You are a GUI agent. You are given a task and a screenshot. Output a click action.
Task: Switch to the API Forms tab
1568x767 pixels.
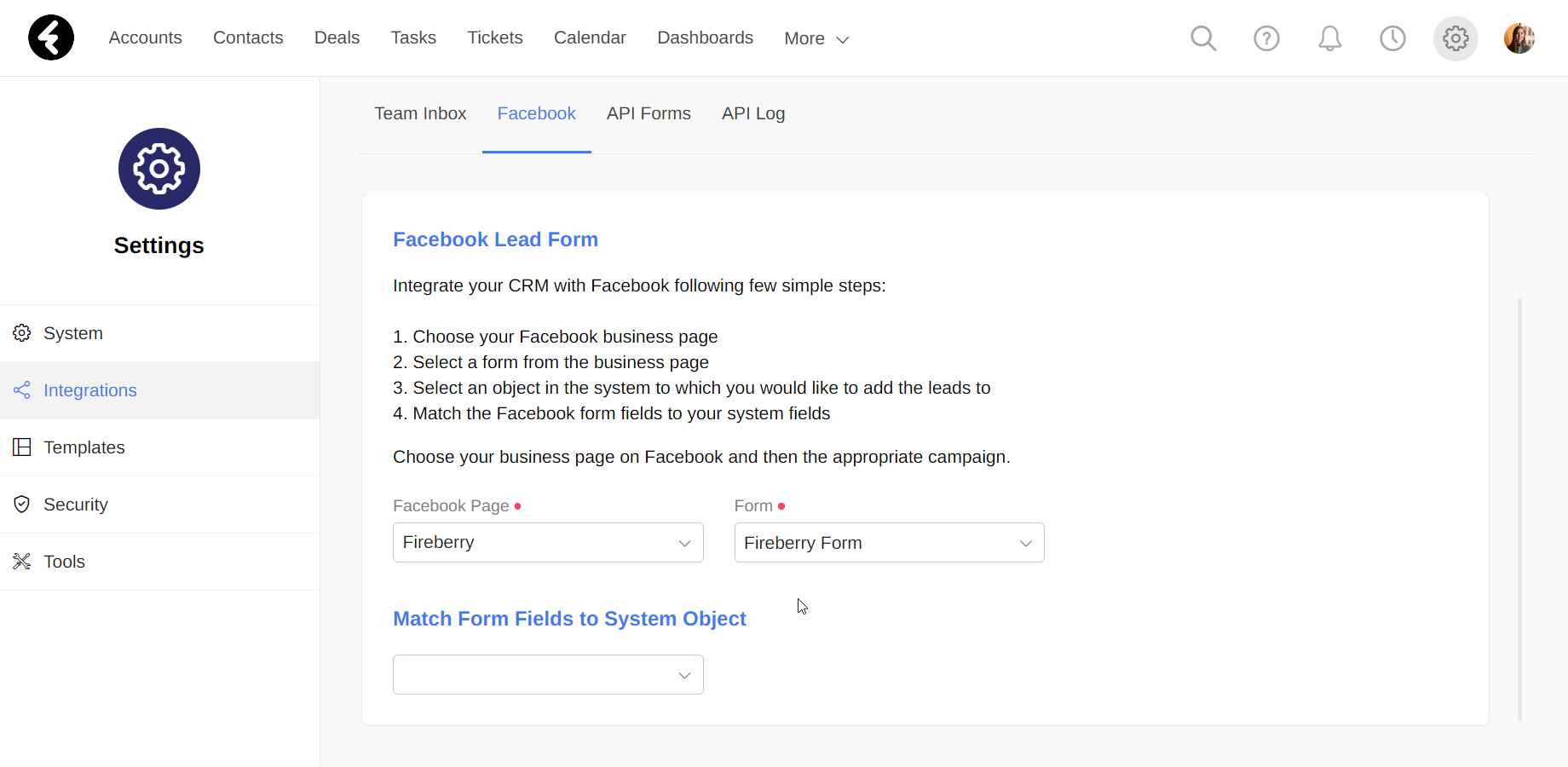(x=649, y=113)
